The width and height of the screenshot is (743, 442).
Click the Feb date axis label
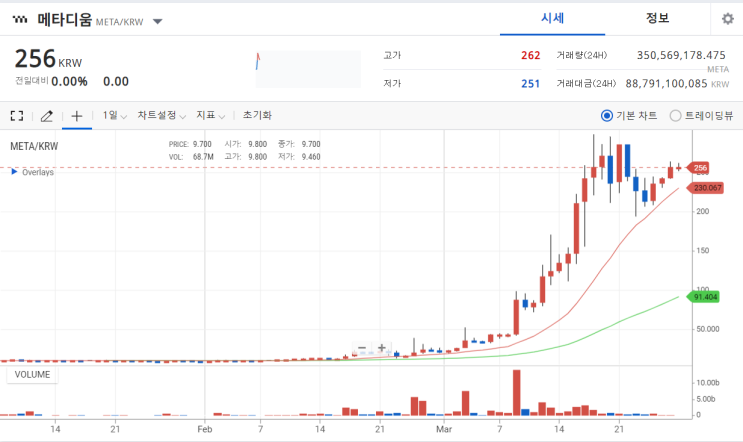205,429
